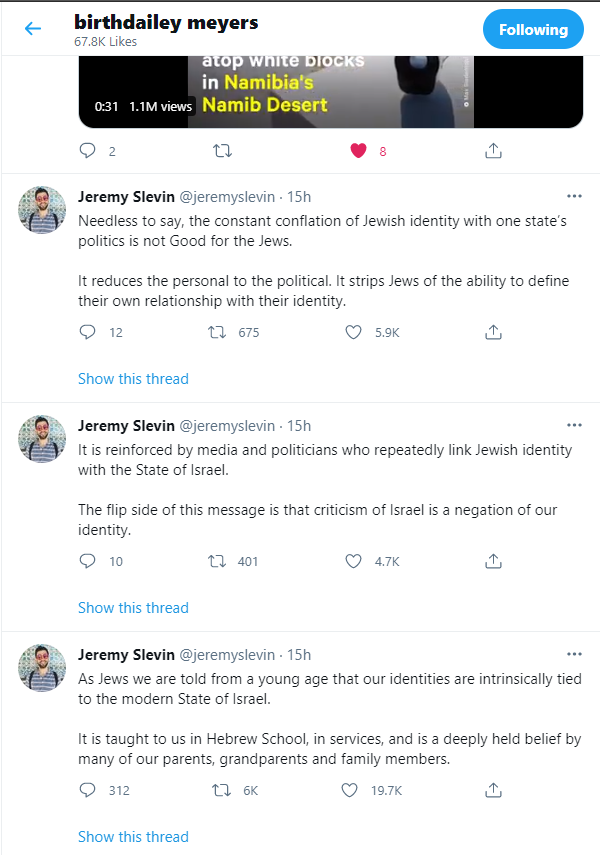This screenshot has width=600, height=855.
Task: Reply to the Namib Desert video tweet
Action: [x=87, y=150]
